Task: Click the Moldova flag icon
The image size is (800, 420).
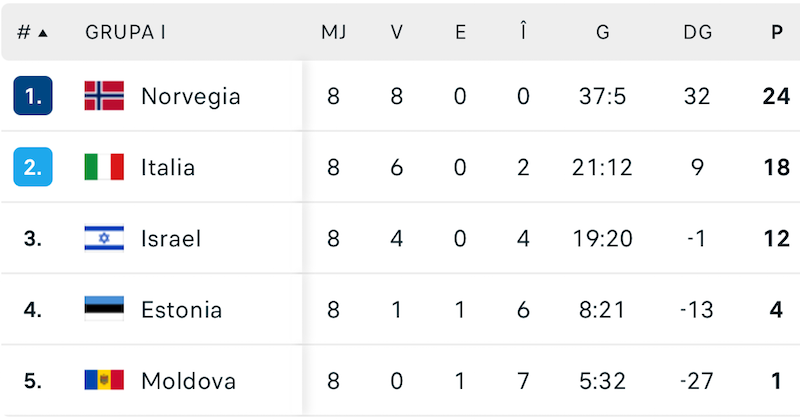Action: pyautogui.click(x=104, y=381)
